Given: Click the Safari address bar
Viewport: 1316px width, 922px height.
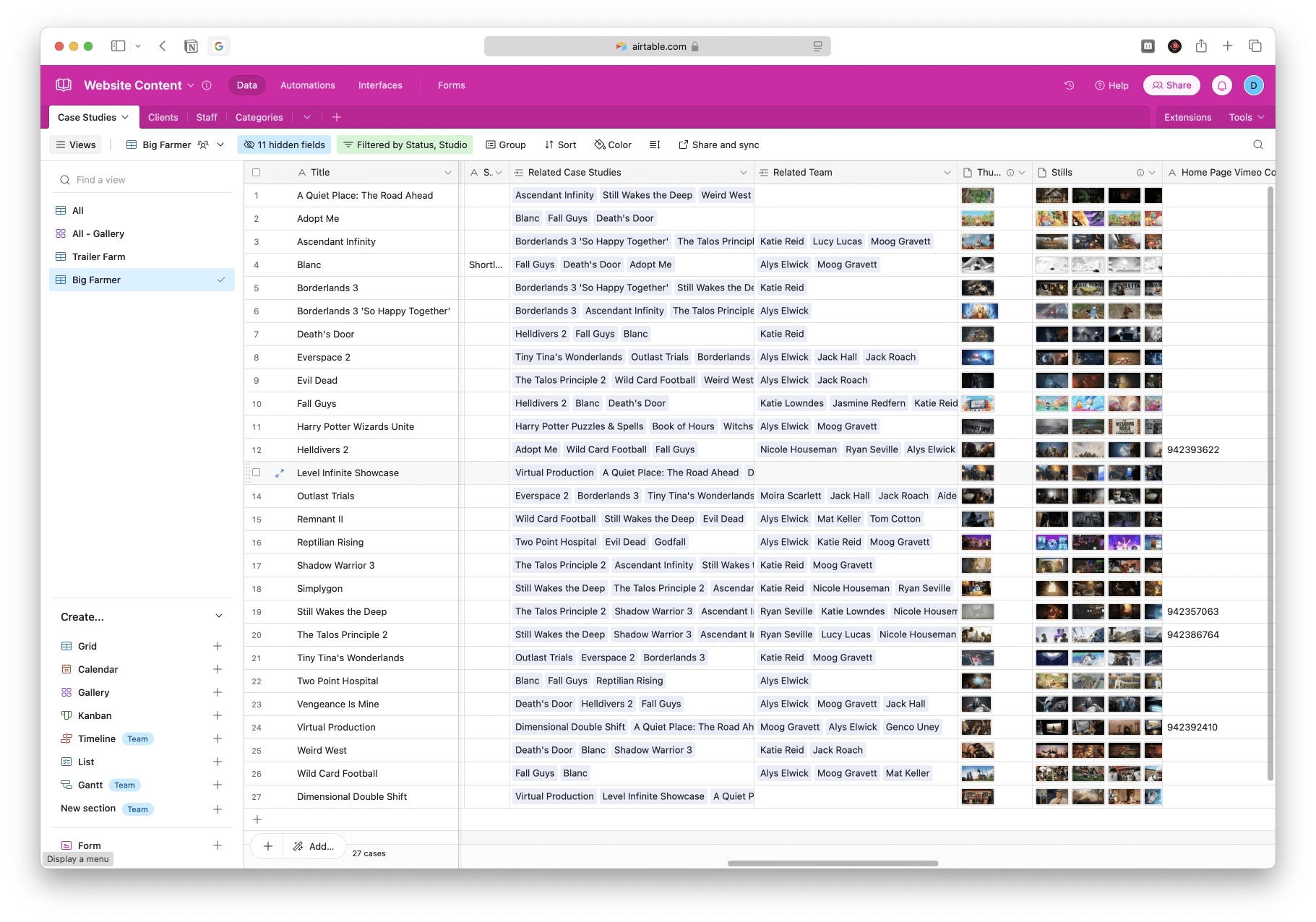Looking at the screenshot, I should tap(658, 46).
